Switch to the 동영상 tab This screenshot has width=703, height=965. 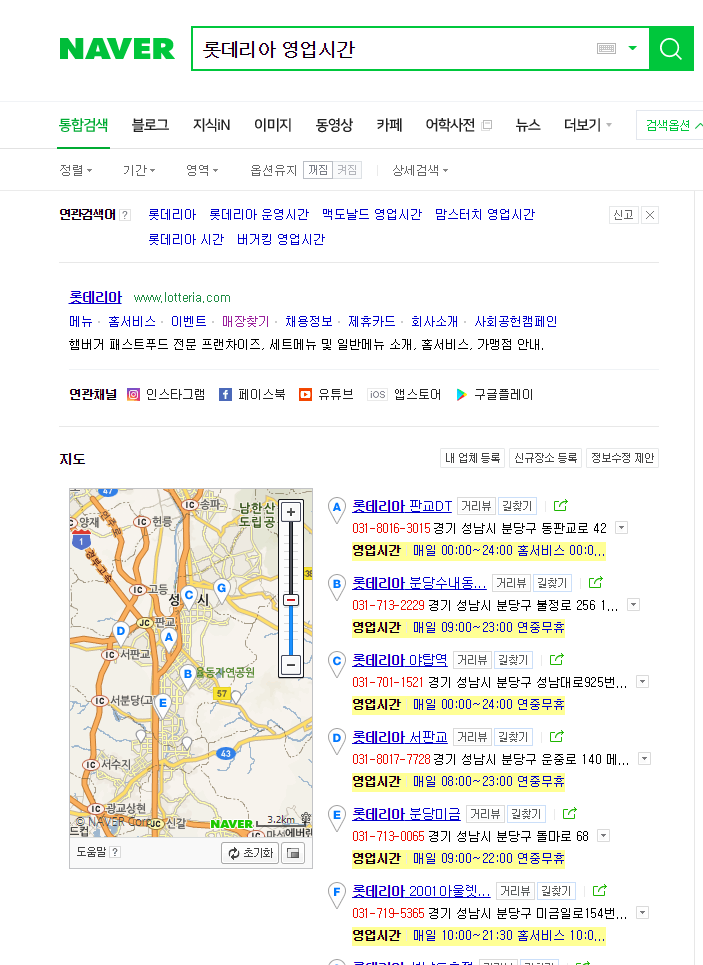pyautogui.click(x=334, y=125)
